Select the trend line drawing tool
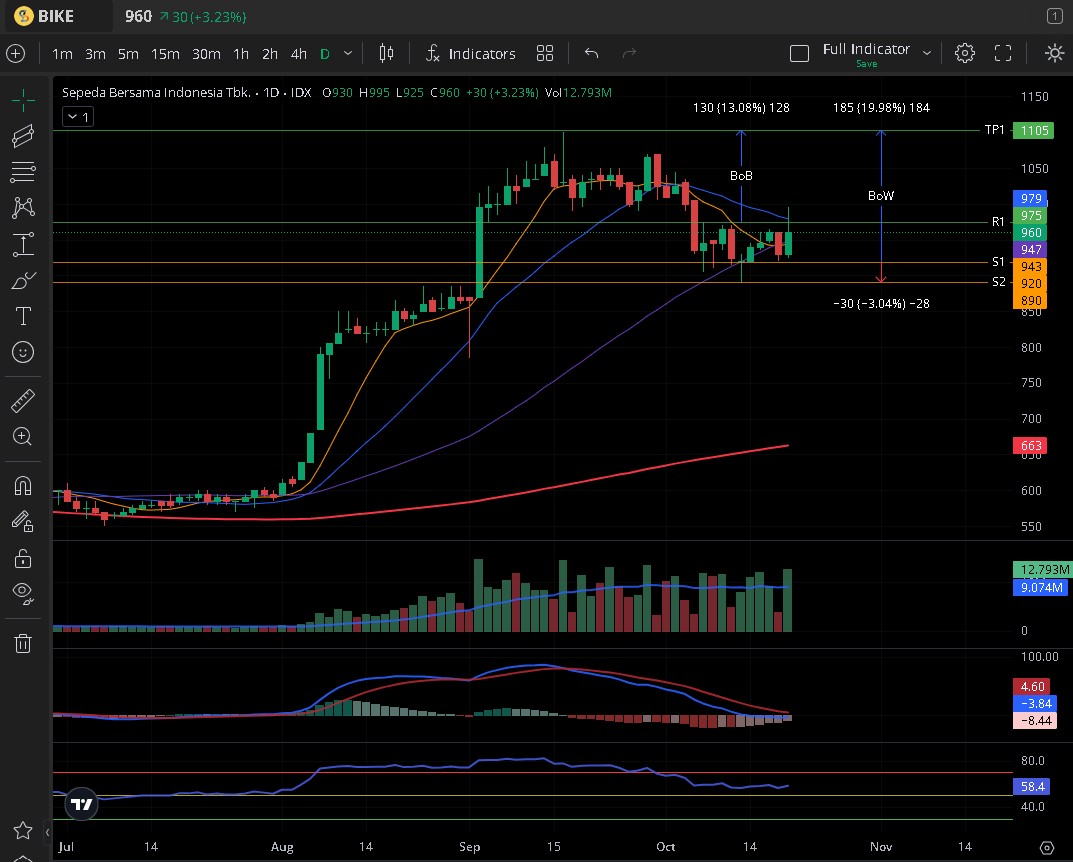 click(23, 136)
